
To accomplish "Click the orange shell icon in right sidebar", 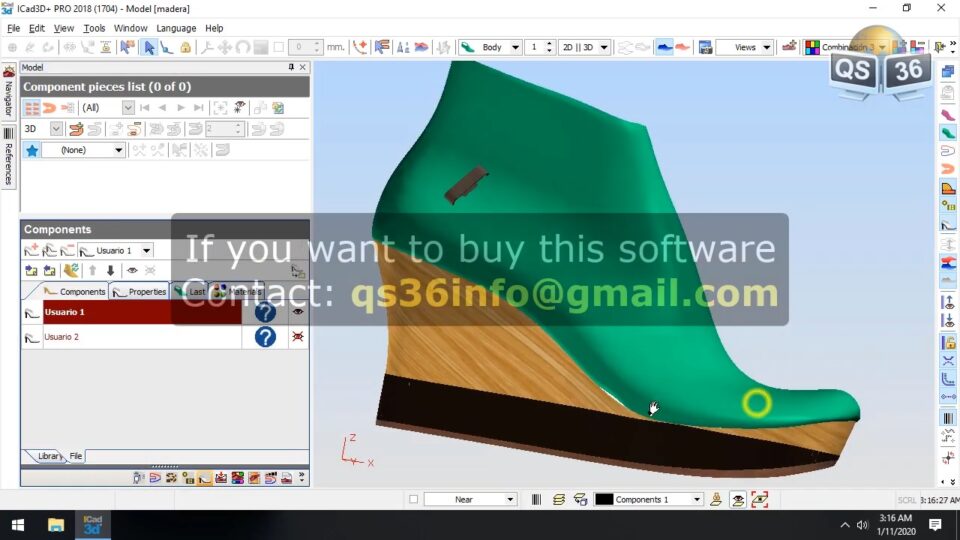I will click(x=948, y=168).
